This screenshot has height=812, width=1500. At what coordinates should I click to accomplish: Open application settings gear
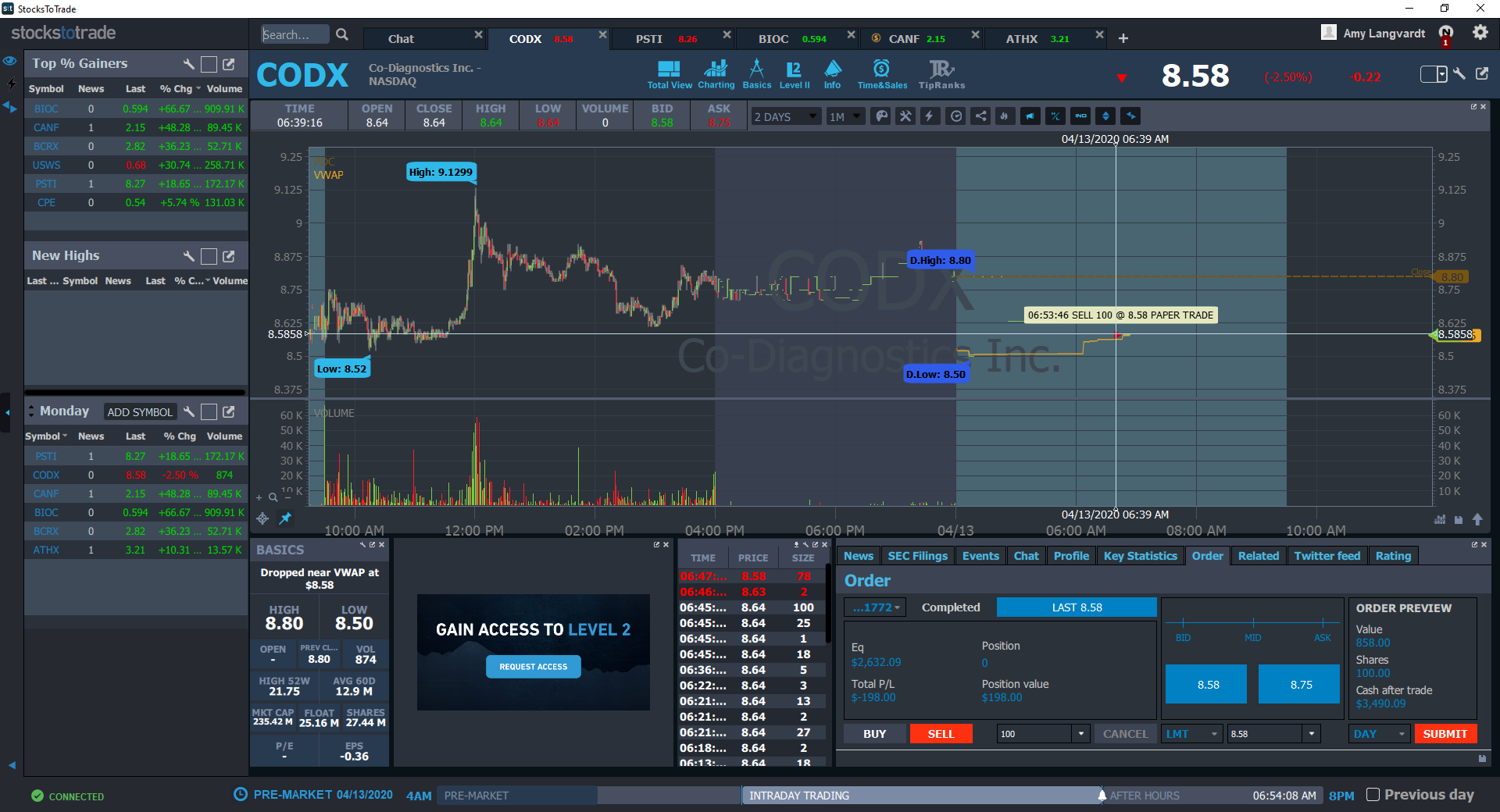tap(1480, 33)
